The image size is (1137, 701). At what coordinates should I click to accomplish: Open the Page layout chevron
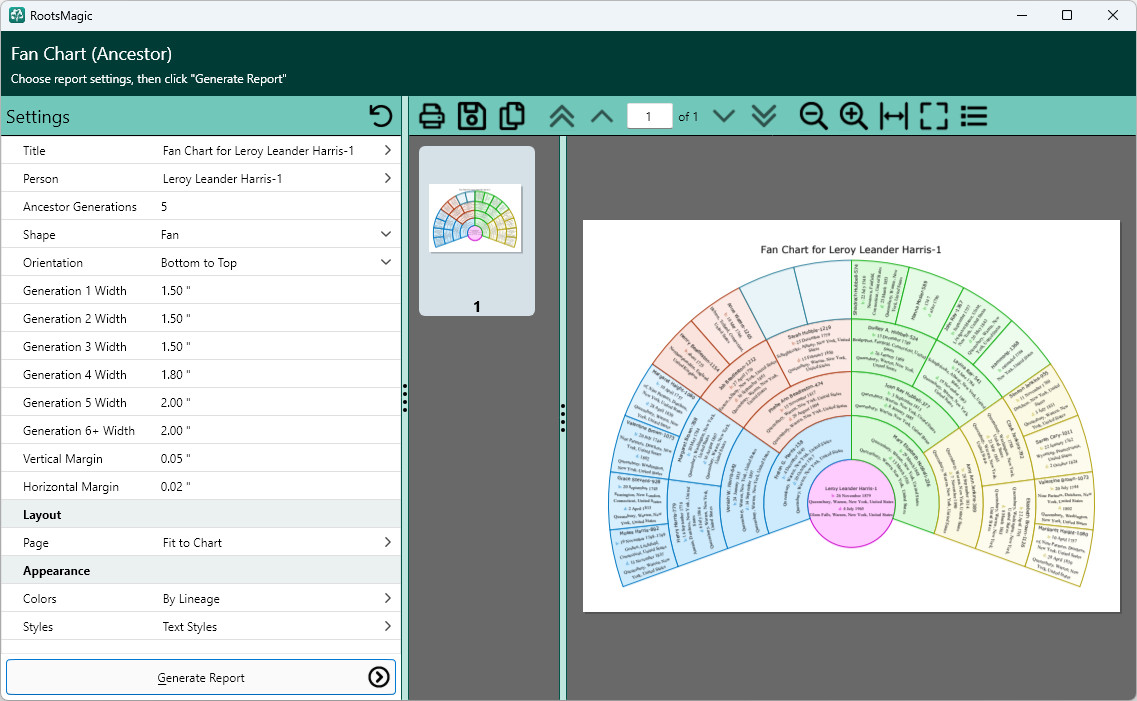(387, 542)
